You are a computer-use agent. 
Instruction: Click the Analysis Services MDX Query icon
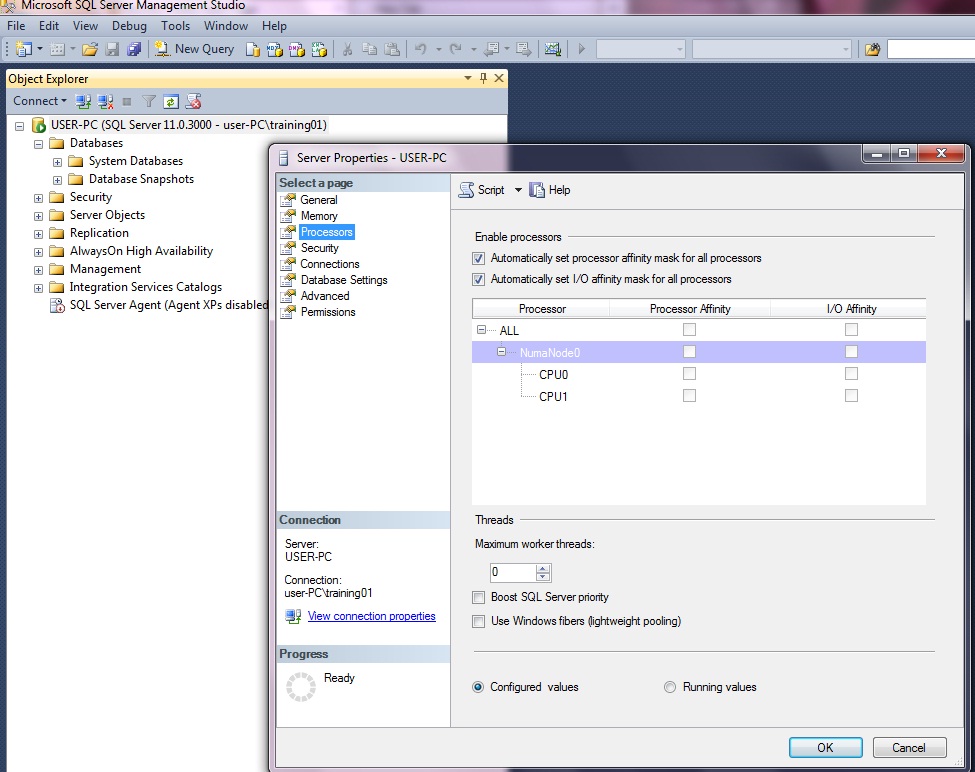point(274,49)
